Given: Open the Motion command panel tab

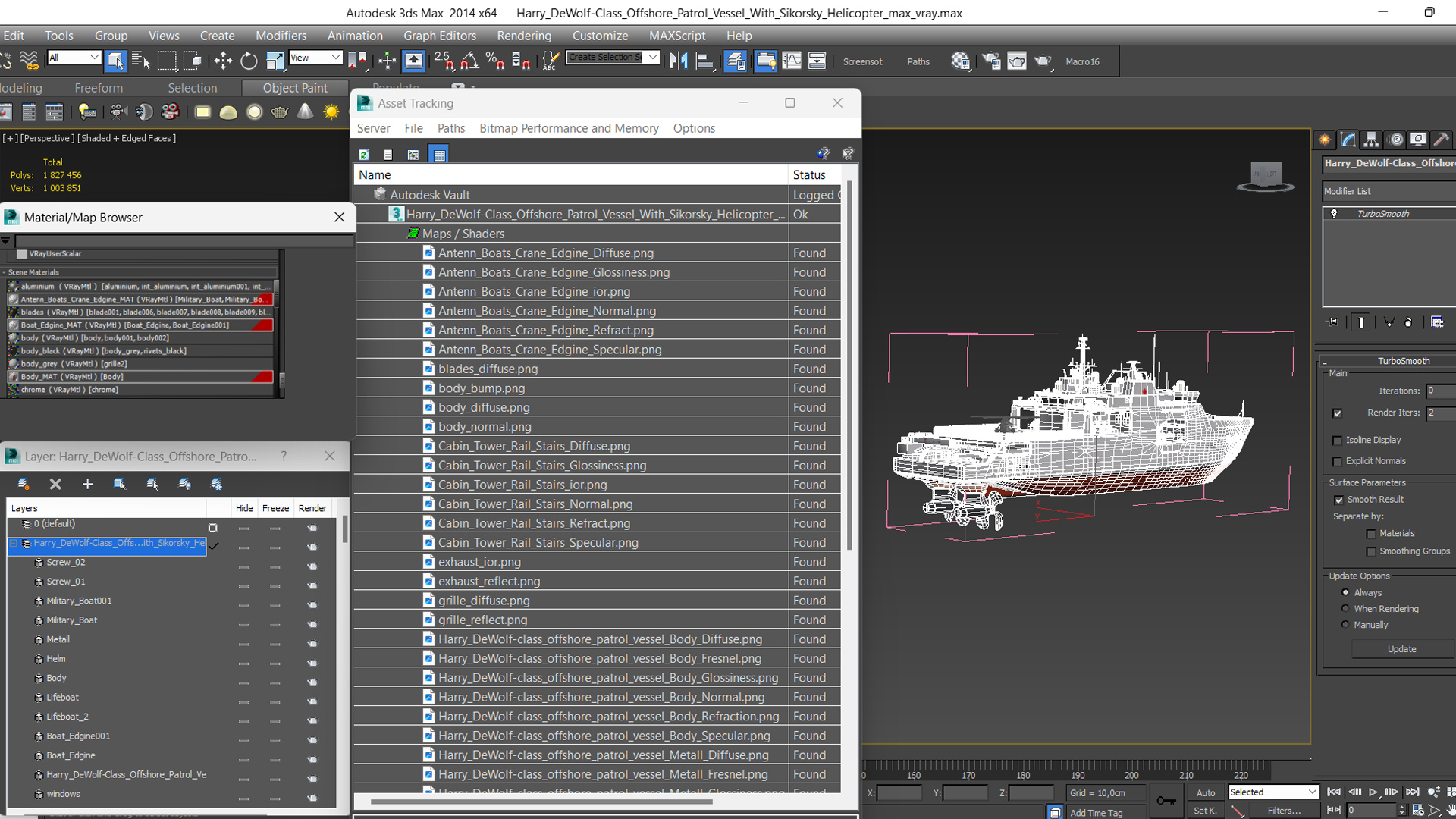Looking at the screenshot, I should click(1395, 140).
